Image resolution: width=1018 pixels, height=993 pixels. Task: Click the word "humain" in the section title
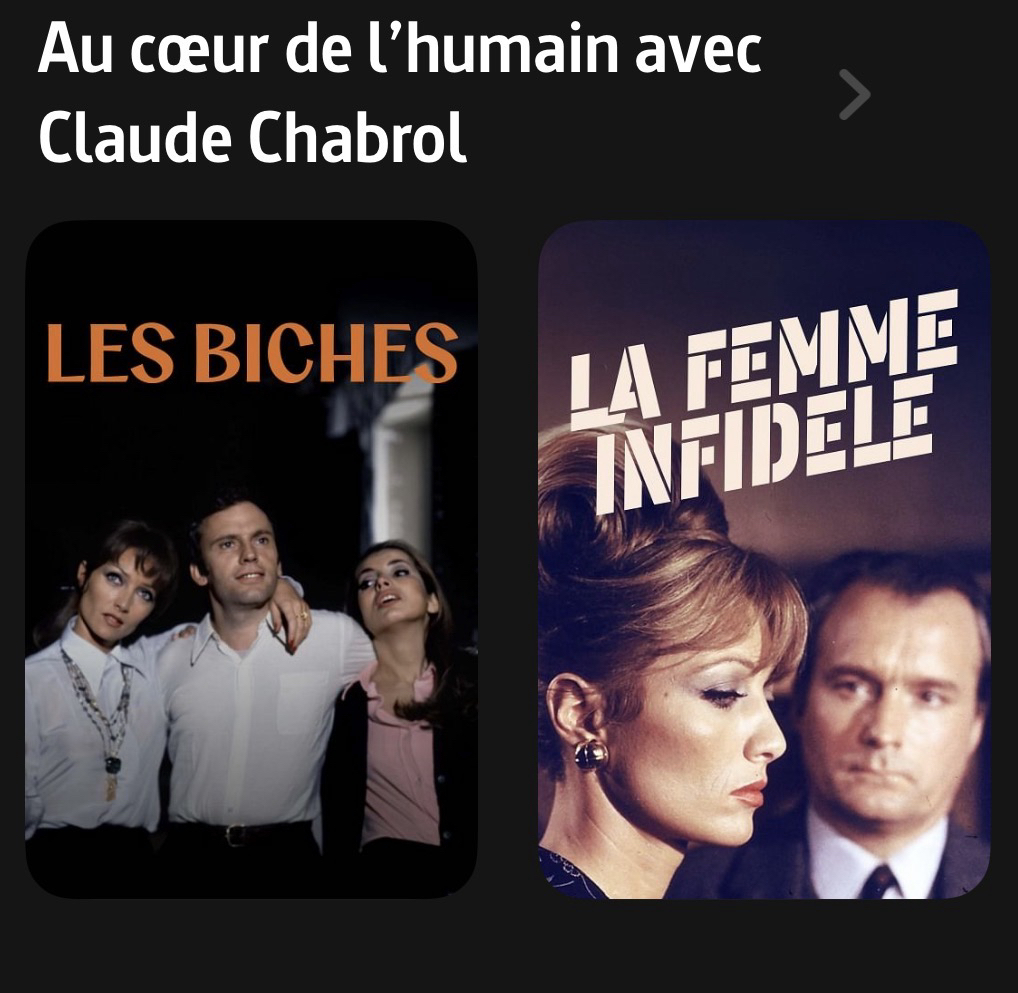[512, 49]
